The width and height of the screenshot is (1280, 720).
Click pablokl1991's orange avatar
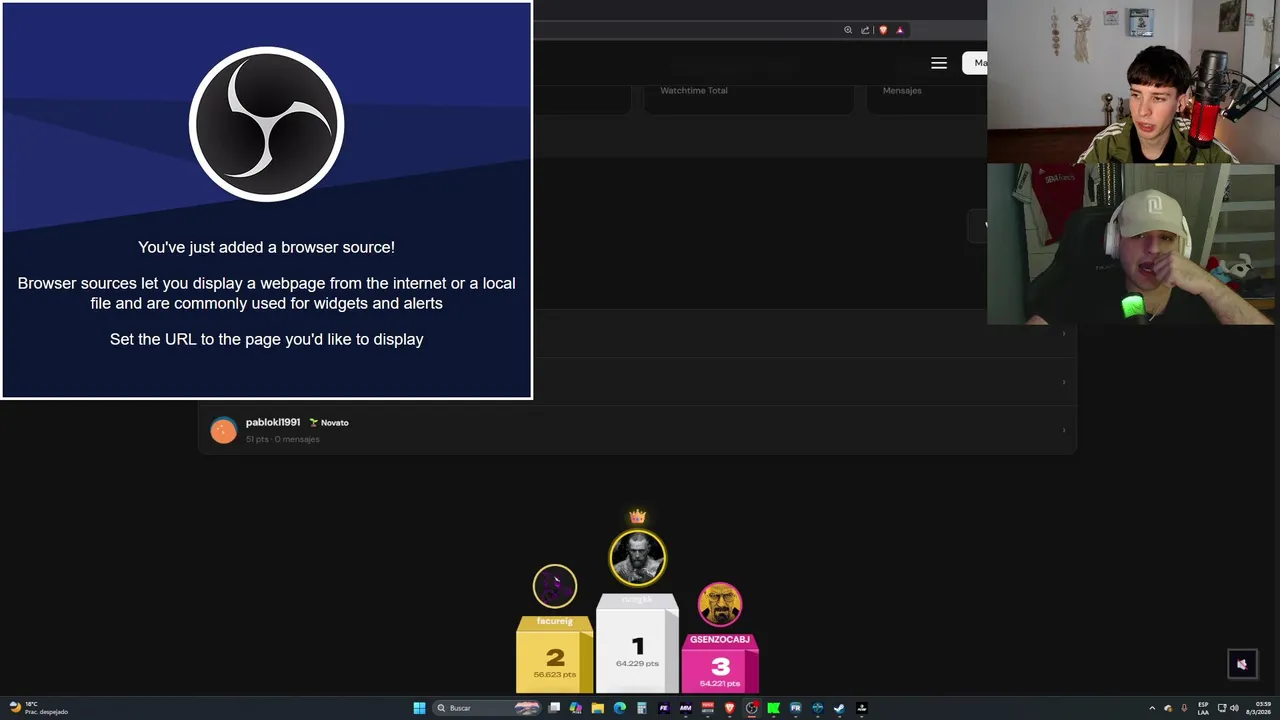[223, 430]
